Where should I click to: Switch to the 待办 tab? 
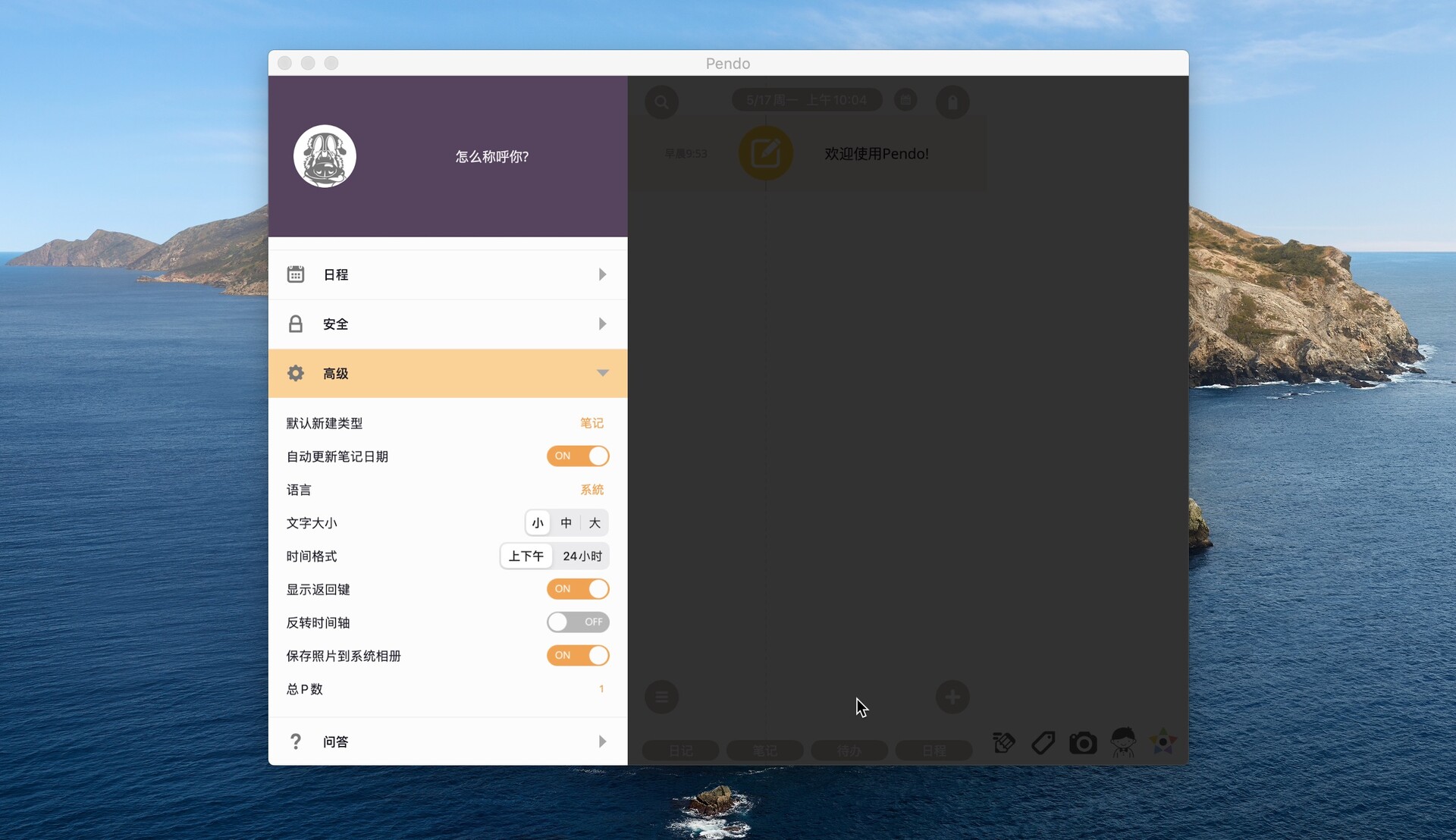849,750
